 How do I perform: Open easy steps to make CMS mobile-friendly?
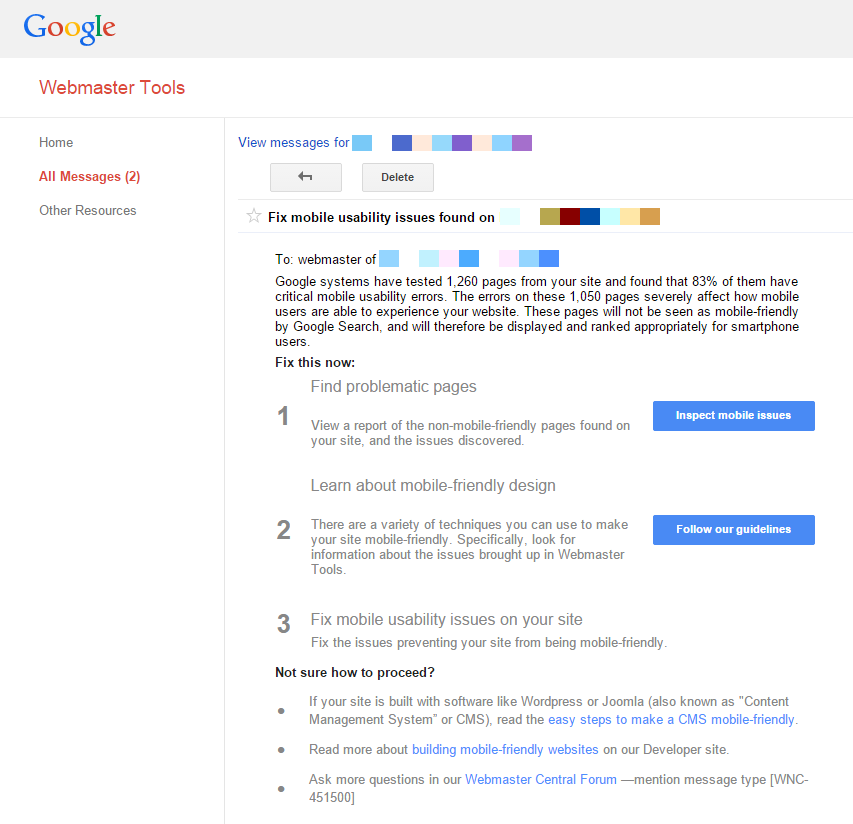coord(671,720)
